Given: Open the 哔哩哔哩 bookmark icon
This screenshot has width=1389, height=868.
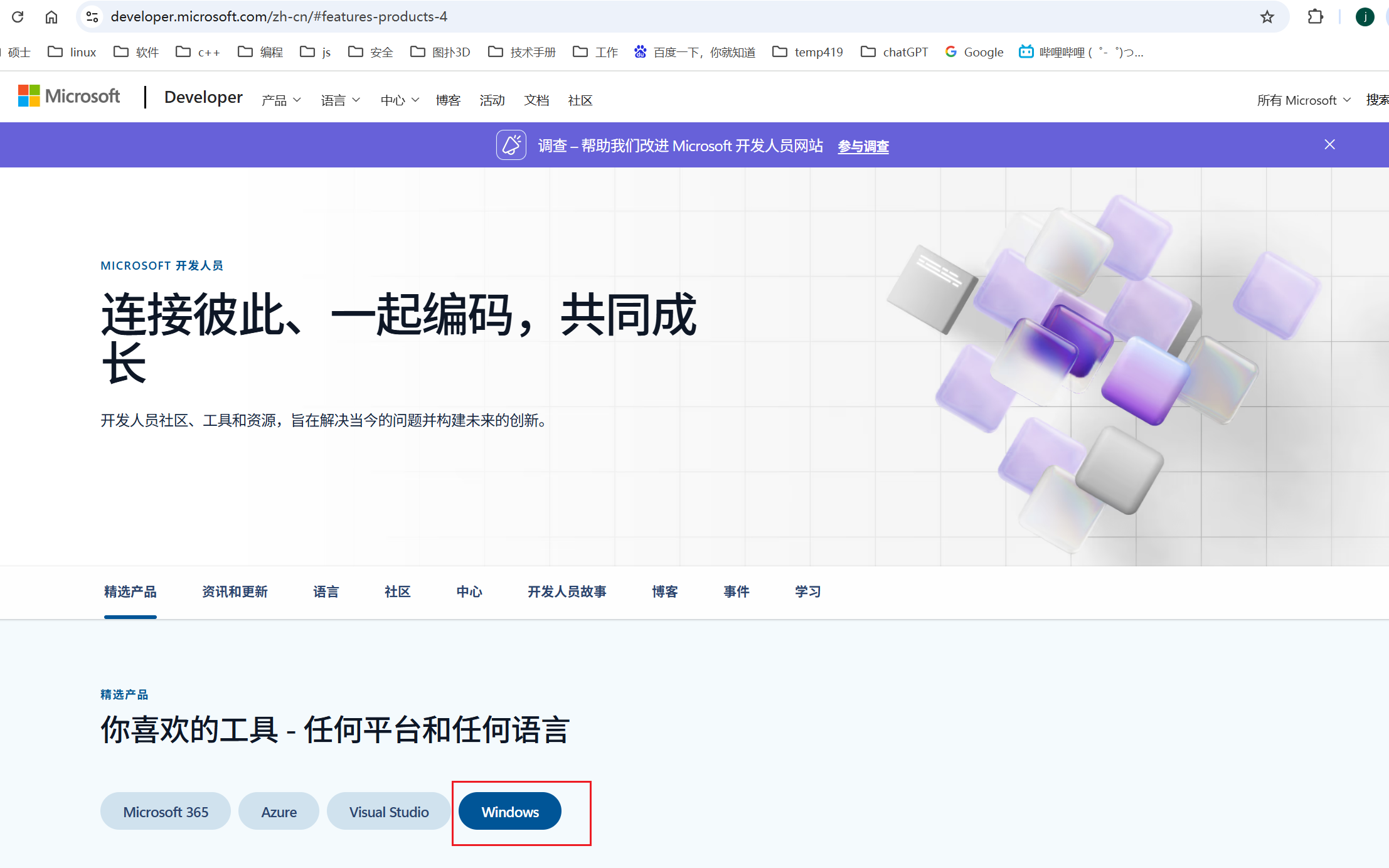Looking at the screenshot, I should (1026, 51).
